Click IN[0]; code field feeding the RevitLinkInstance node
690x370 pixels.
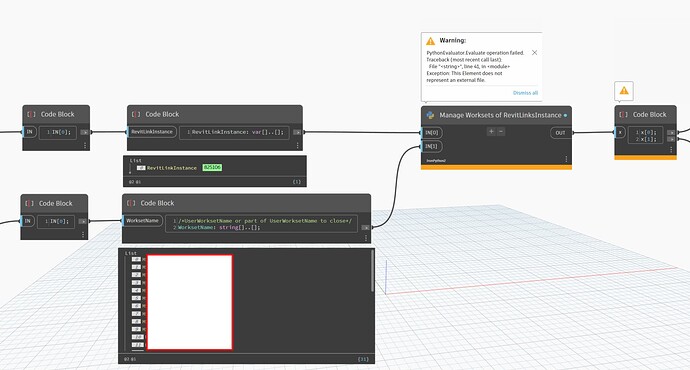point(58,132)
